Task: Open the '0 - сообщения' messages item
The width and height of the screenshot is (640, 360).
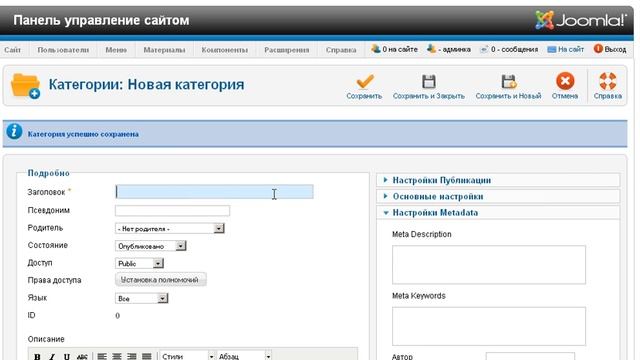Action: (x=509, y=49)
